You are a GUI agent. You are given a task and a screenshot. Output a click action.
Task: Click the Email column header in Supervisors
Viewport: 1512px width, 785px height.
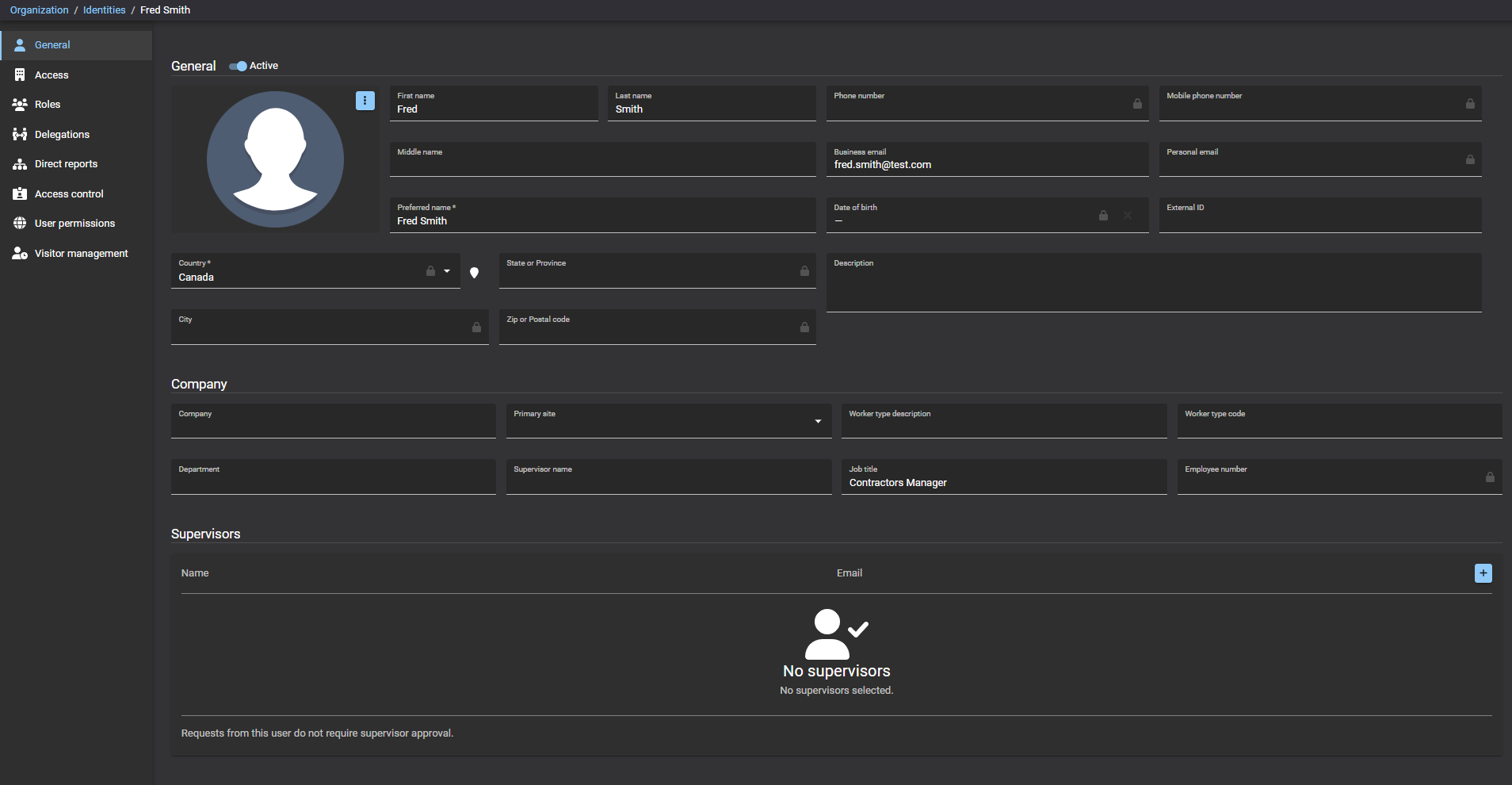point(850,573)
